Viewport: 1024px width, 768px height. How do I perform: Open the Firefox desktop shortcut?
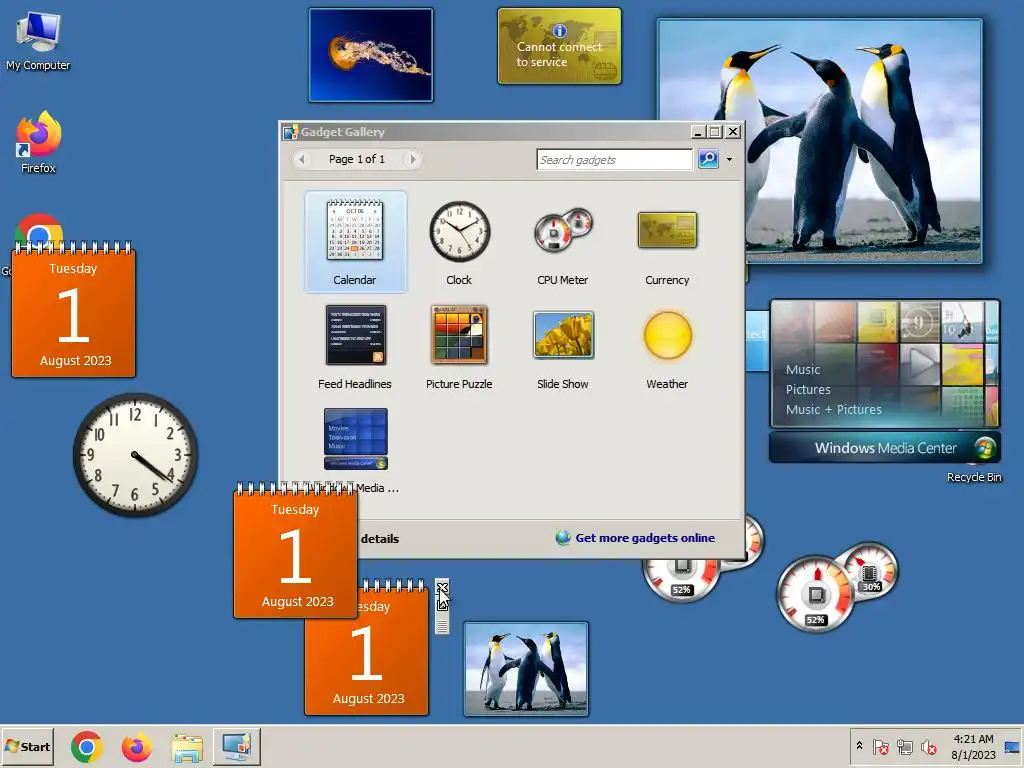[x=38, y=141]
